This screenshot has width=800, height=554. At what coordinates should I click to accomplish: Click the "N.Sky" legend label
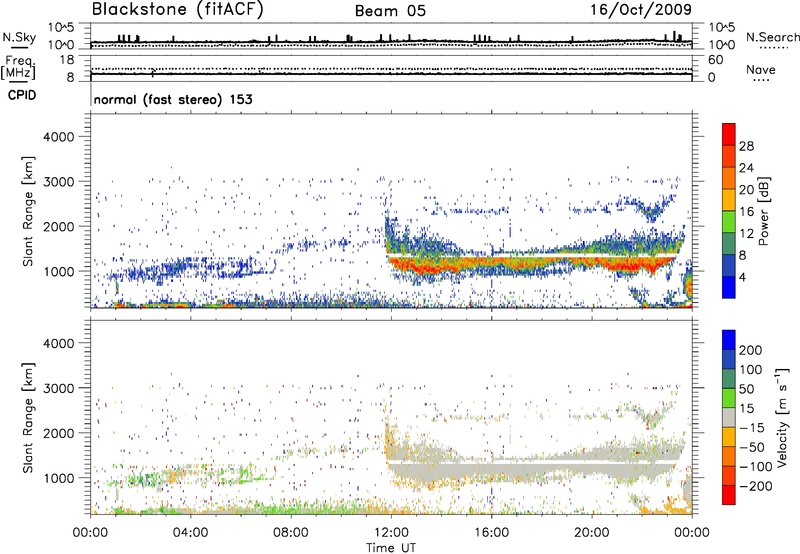pos(19,37)
